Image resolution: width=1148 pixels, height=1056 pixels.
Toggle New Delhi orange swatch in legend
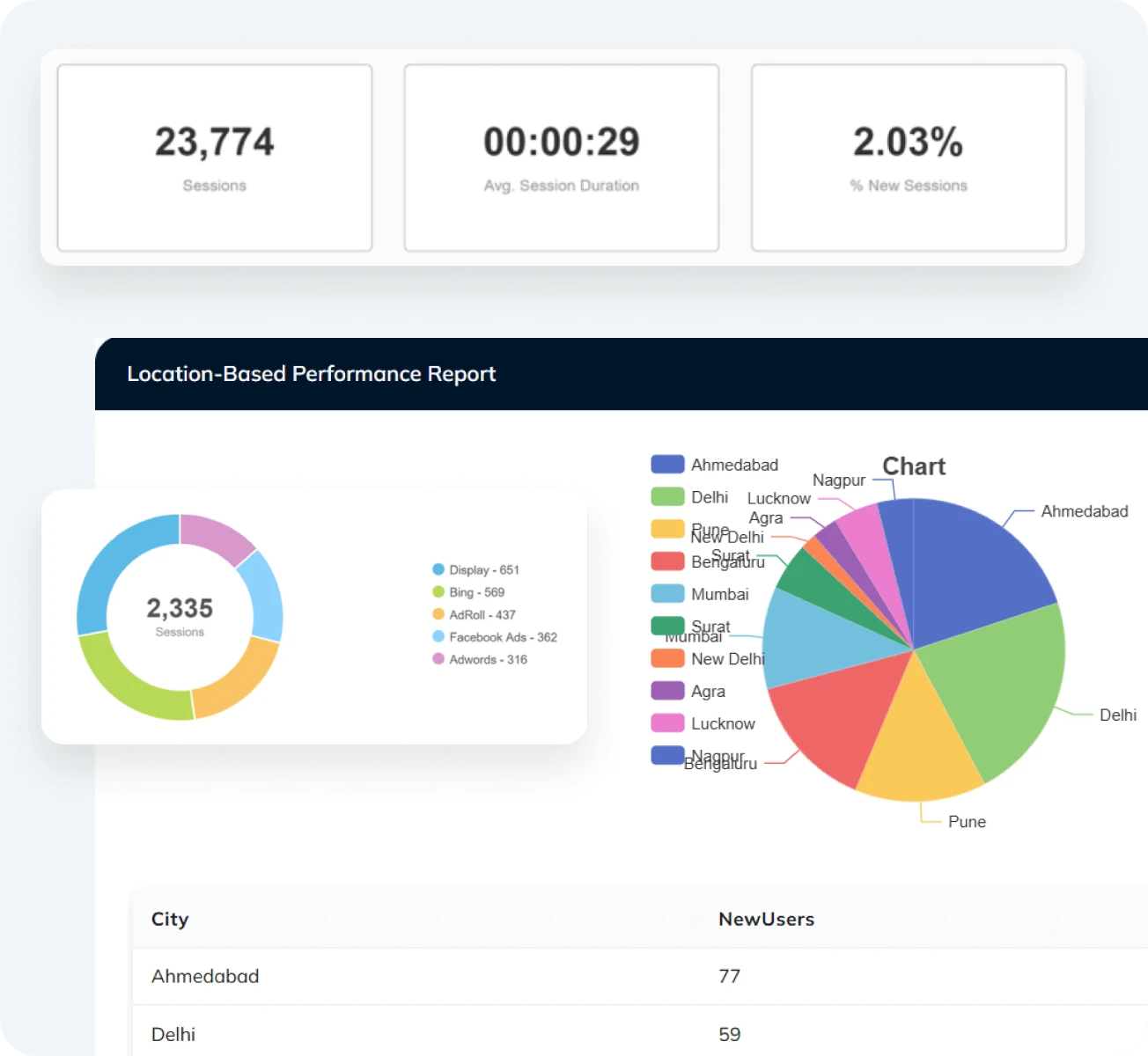[x=667, y=658]
